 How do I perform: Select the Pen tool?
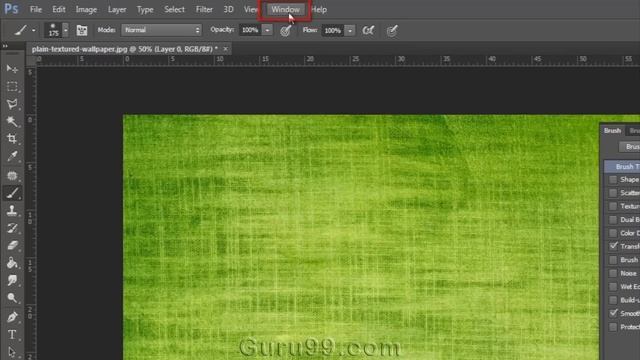pos(12,317)
